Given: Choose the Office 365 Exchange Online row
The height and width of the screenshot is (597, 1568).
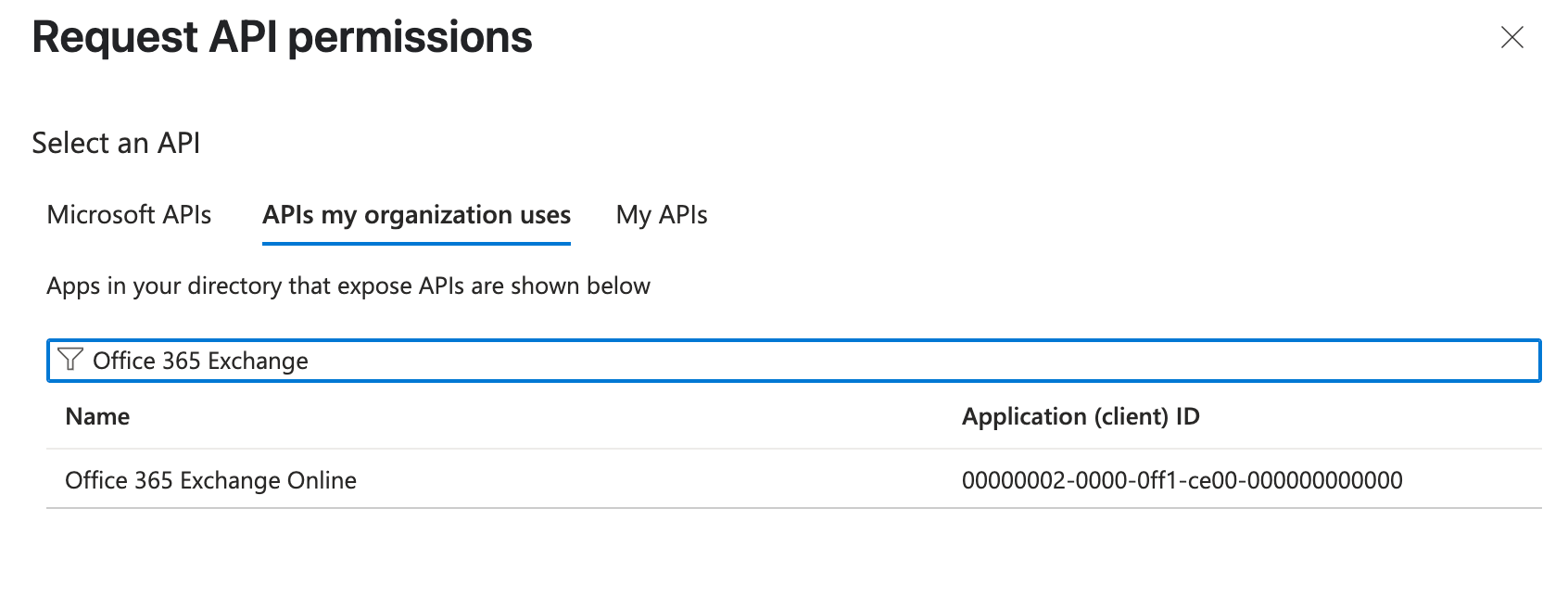Looking at the screenshot, I should (x=793, y=479).
